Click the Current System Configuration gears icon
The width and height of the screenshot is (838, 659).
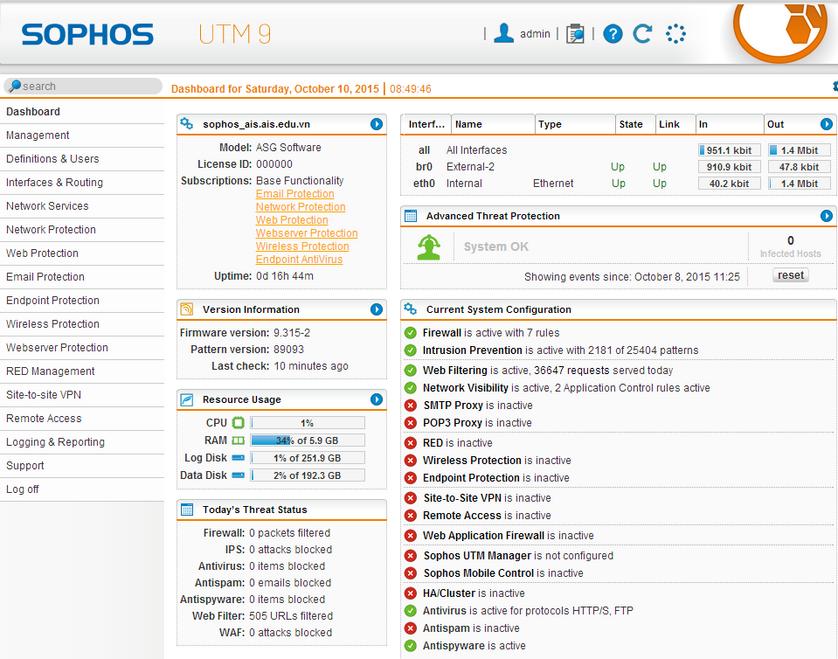click(x=410, y=309)
